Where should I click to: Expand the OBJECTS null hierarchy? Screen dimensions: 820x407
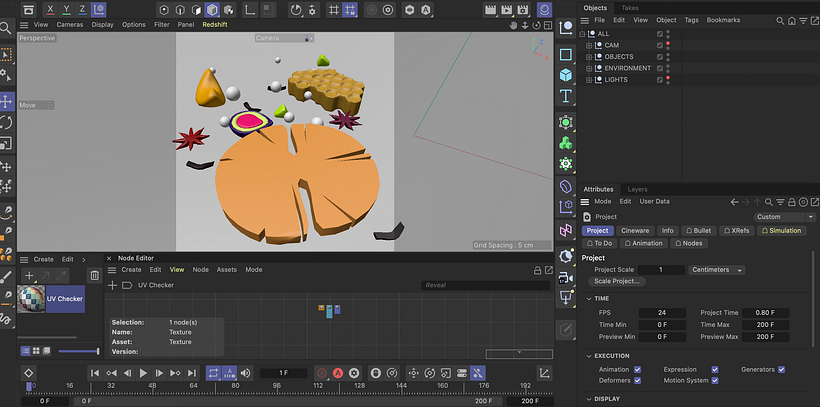pos(589,57)
